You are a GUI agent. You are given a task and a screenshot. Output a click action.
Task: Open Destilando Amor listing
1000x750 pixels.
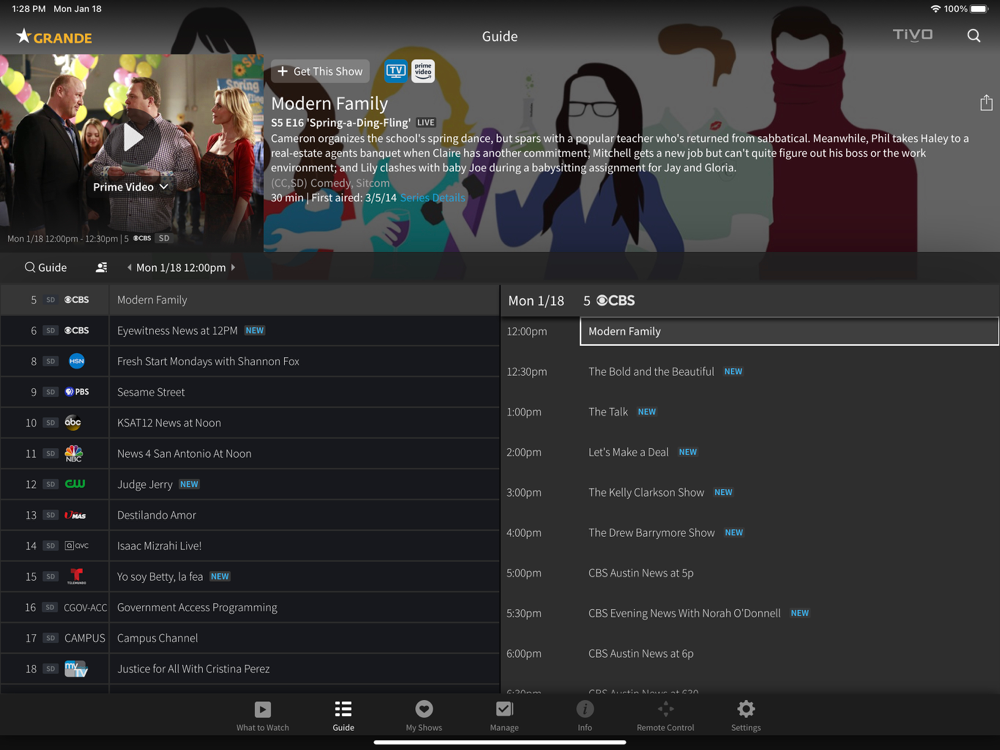tap(304, 515)
